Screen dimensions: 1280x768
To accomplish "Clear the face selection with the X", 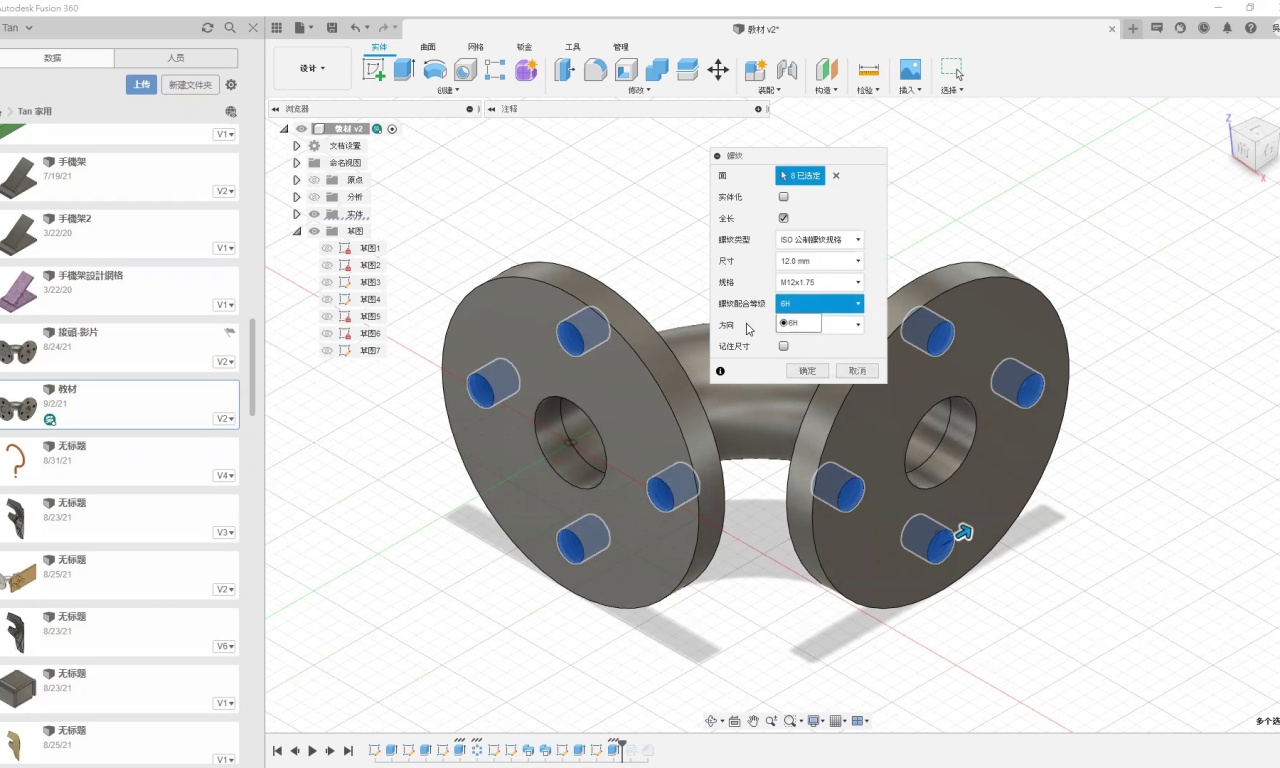I will pyautogui.click(x=837, y=176).
